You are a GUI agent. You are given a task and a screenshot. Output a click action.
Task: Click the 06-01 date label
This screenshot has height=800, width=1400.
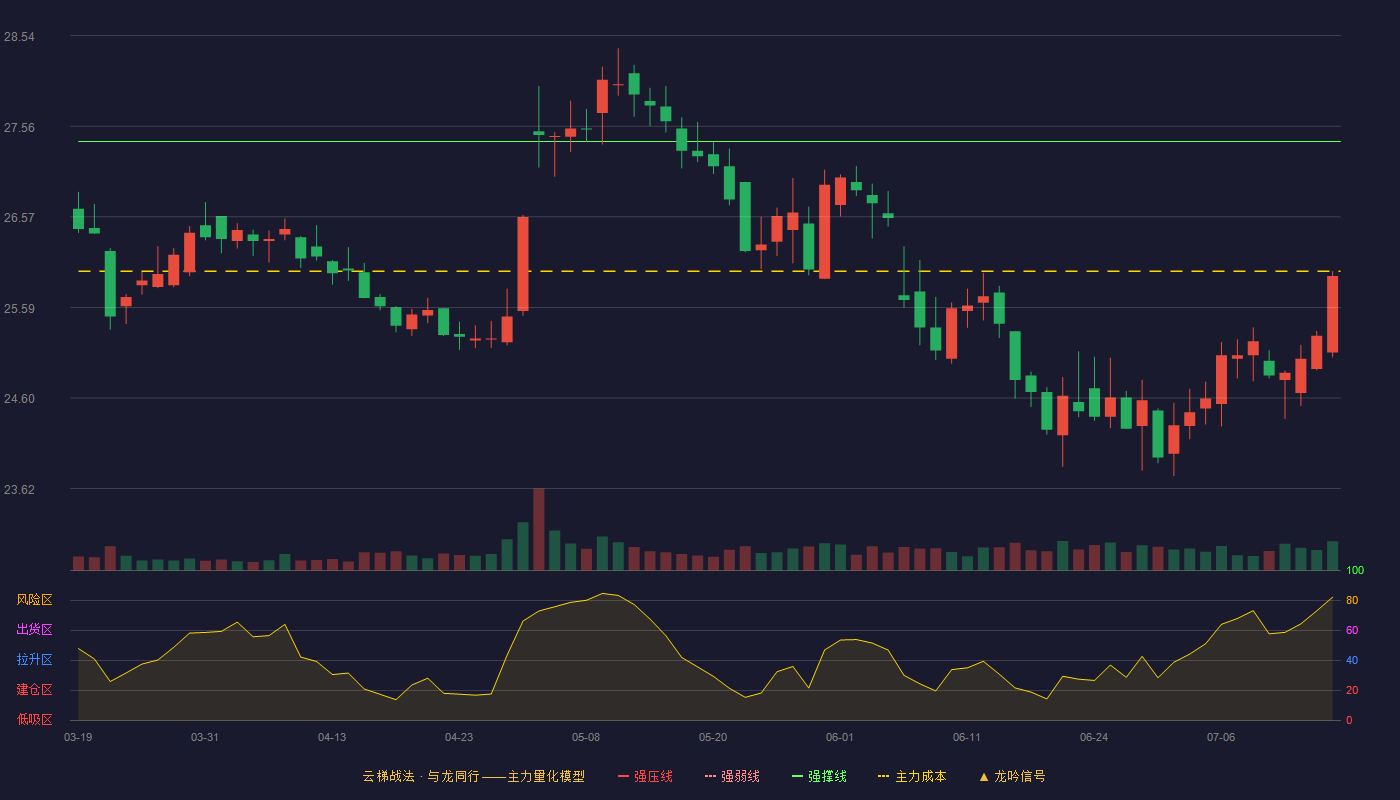[840, 737]
